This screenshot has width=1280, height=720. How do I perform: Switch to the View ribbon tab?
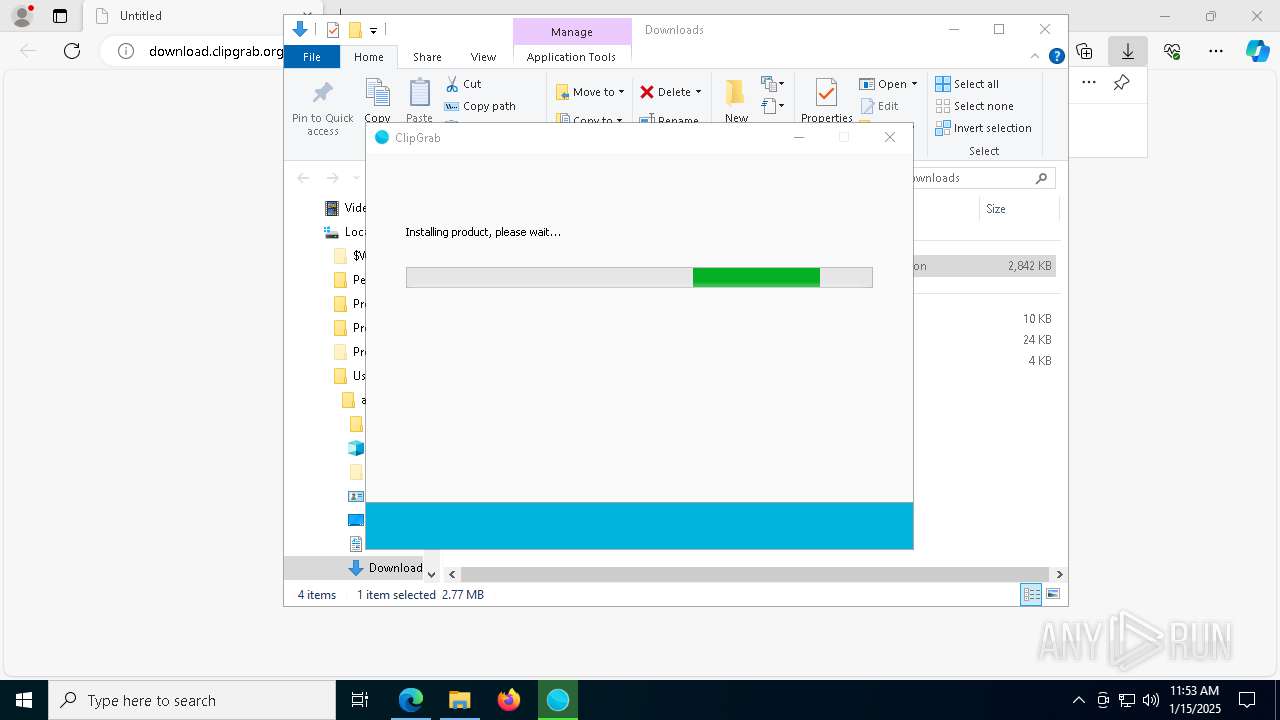coord(483,57)
